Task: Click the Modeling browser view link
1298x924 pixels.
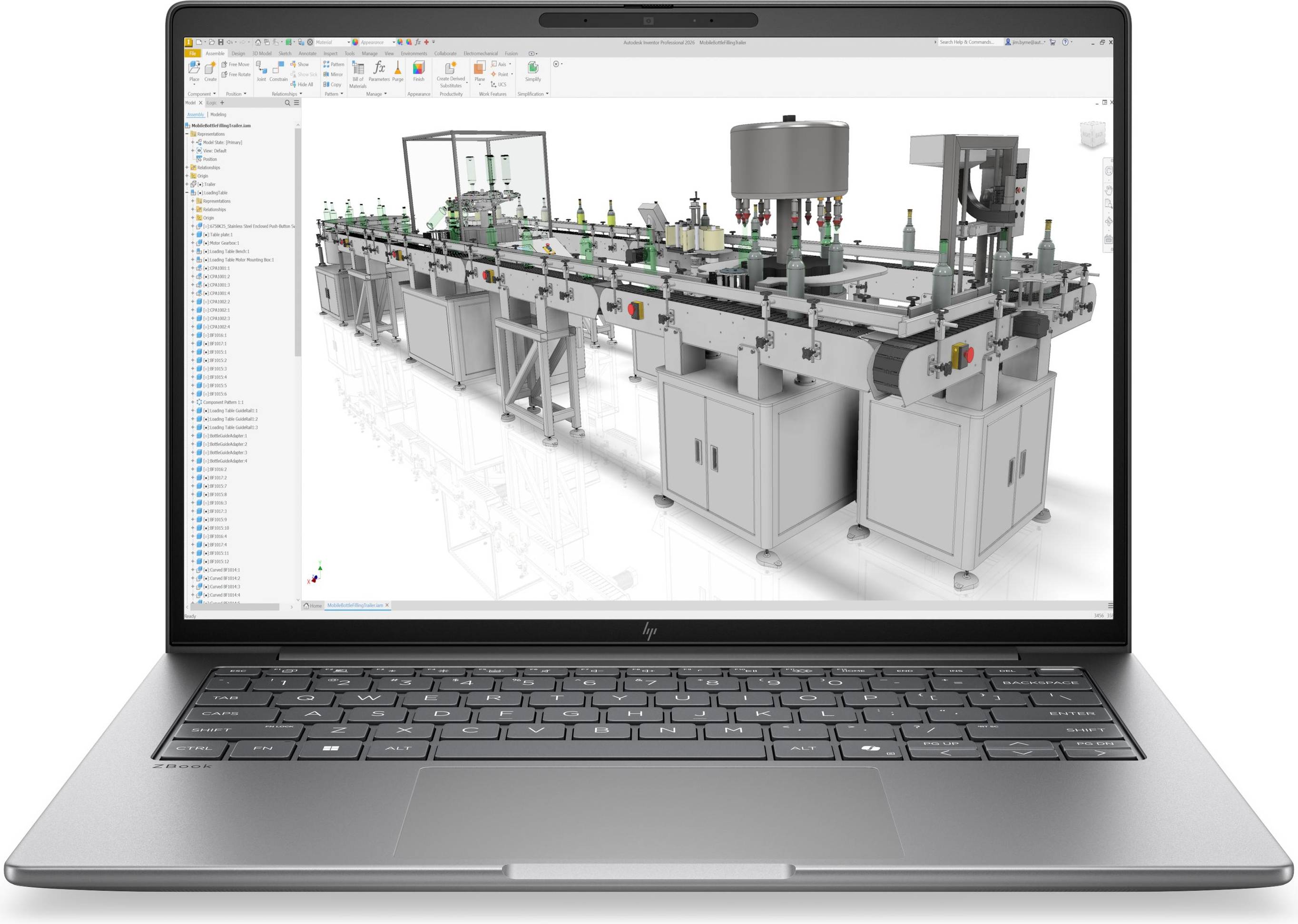Action: click(218, 115)
